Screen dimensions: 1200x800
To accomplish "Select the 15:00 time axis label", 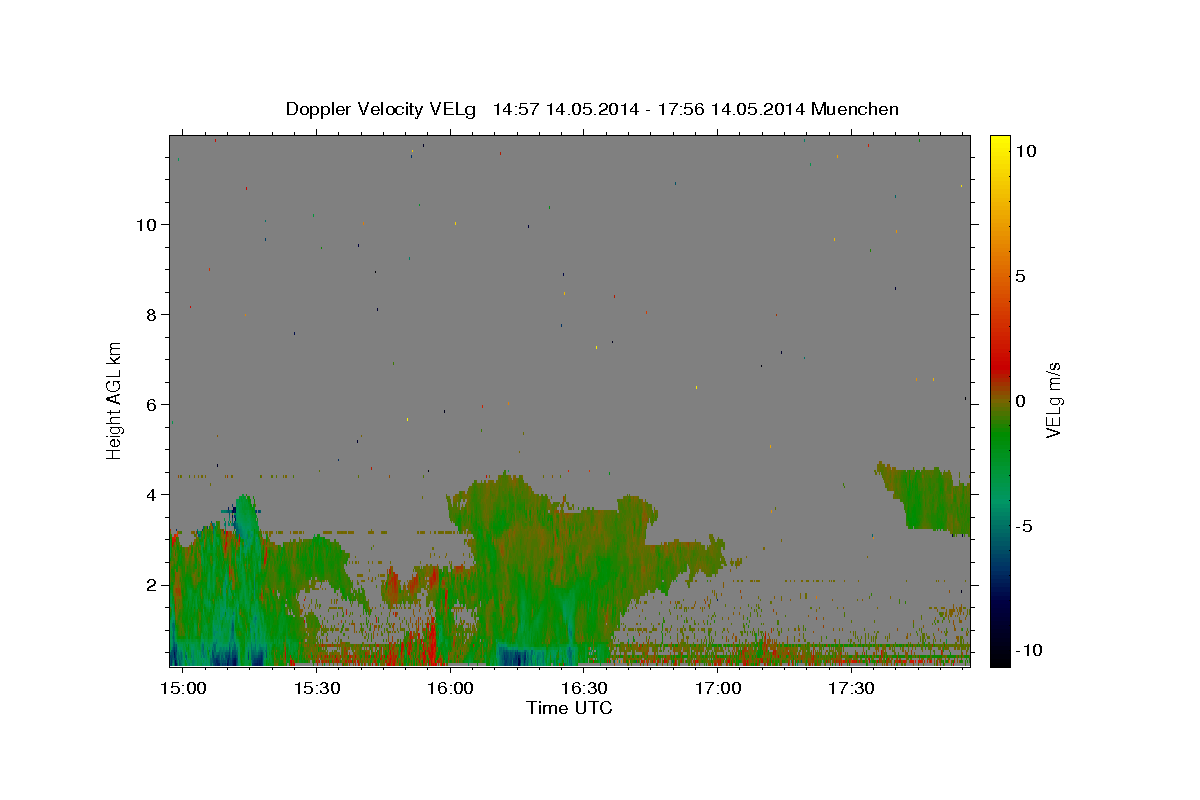I will [x=183, y=689].
